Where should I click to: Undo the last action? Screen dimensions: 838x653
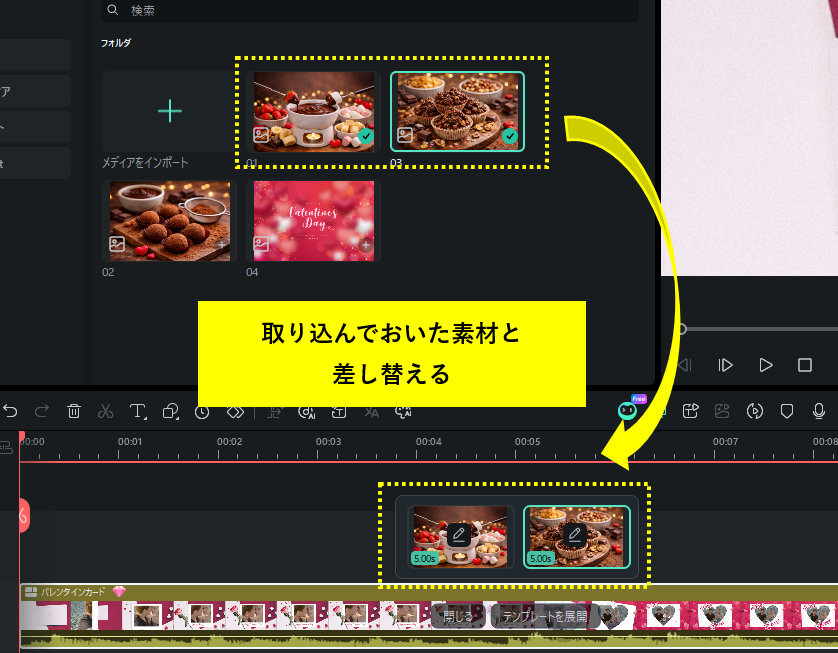[x=10, y=411]
